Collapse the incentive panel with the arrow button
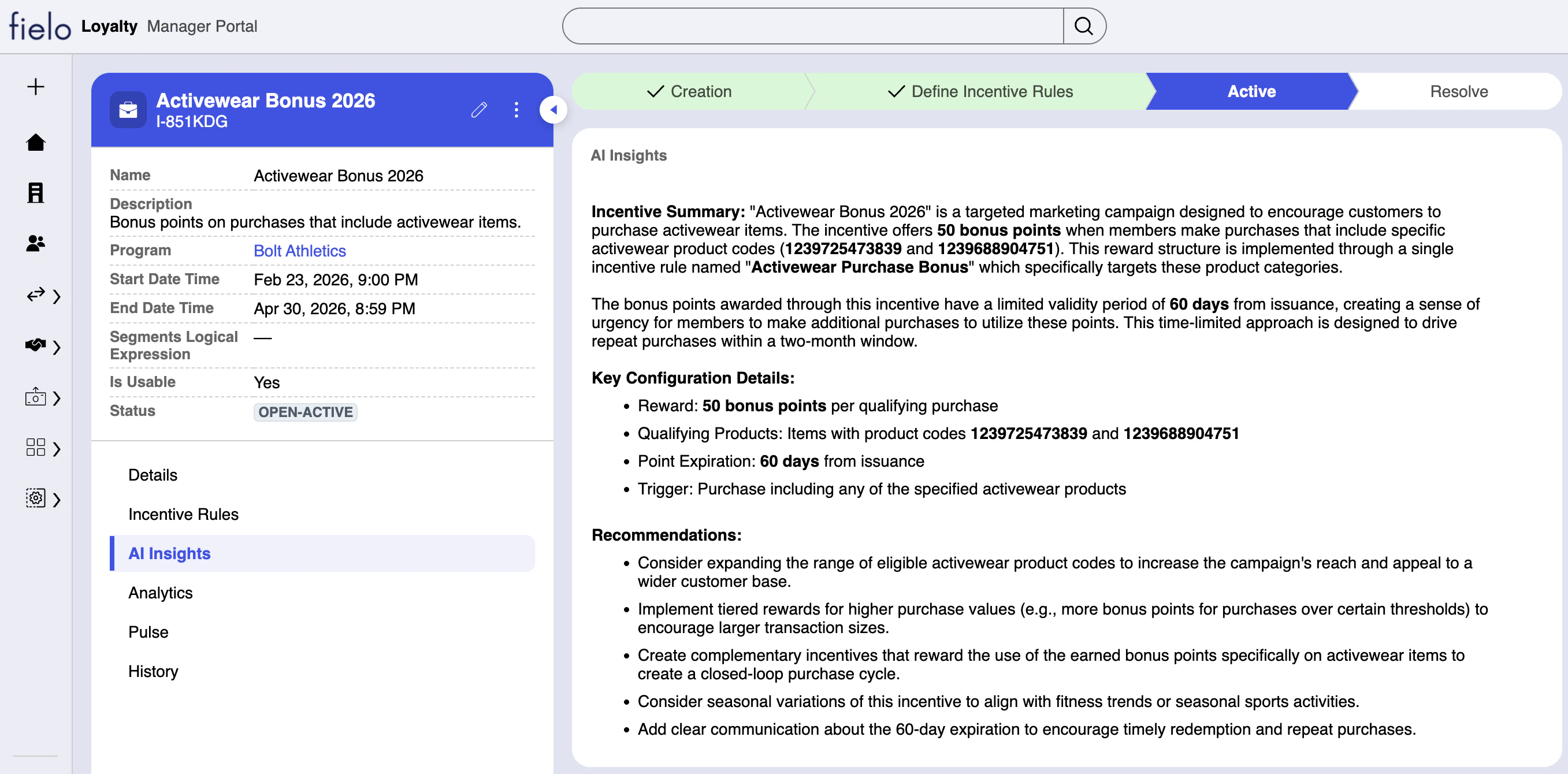The height and width of the screenshot is (774, 1568). pos(553,110)
